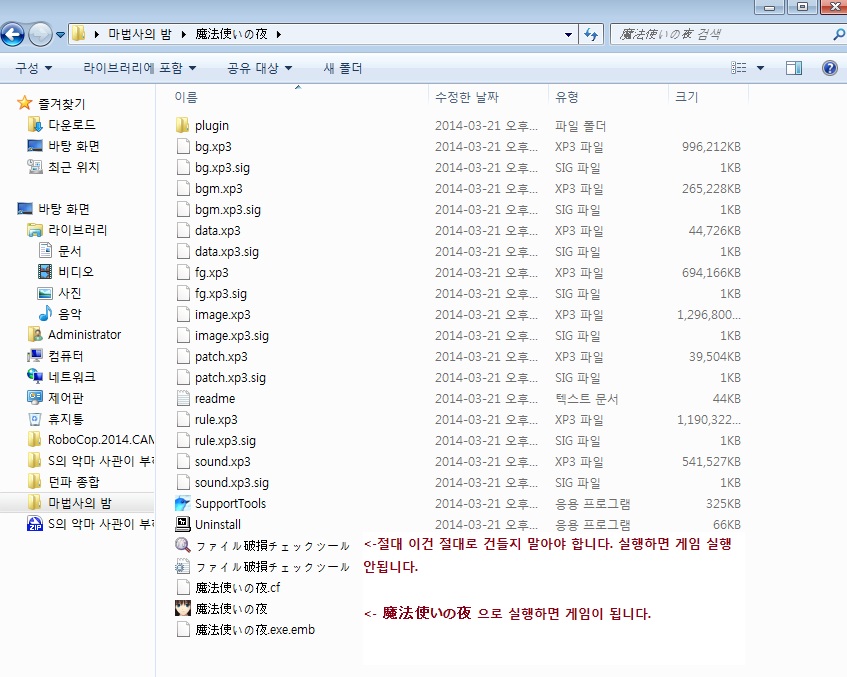Click the 새 폴더 button
Viewport: 847px width, 677px height.
pyautogui.click(x=343, y=68)
